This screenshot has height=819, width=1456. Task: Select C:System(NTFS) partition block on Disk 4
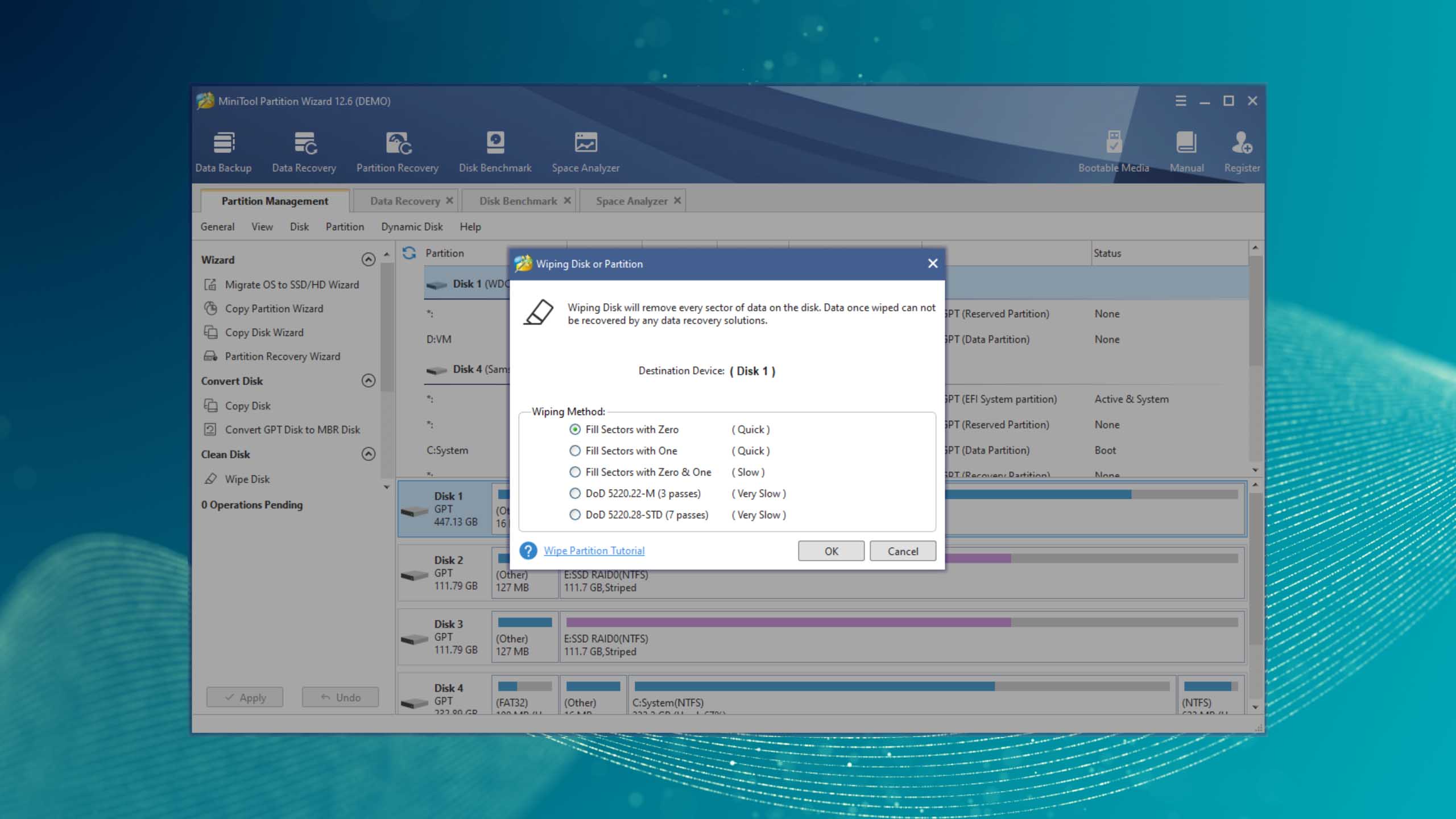[x=902, y=695]
